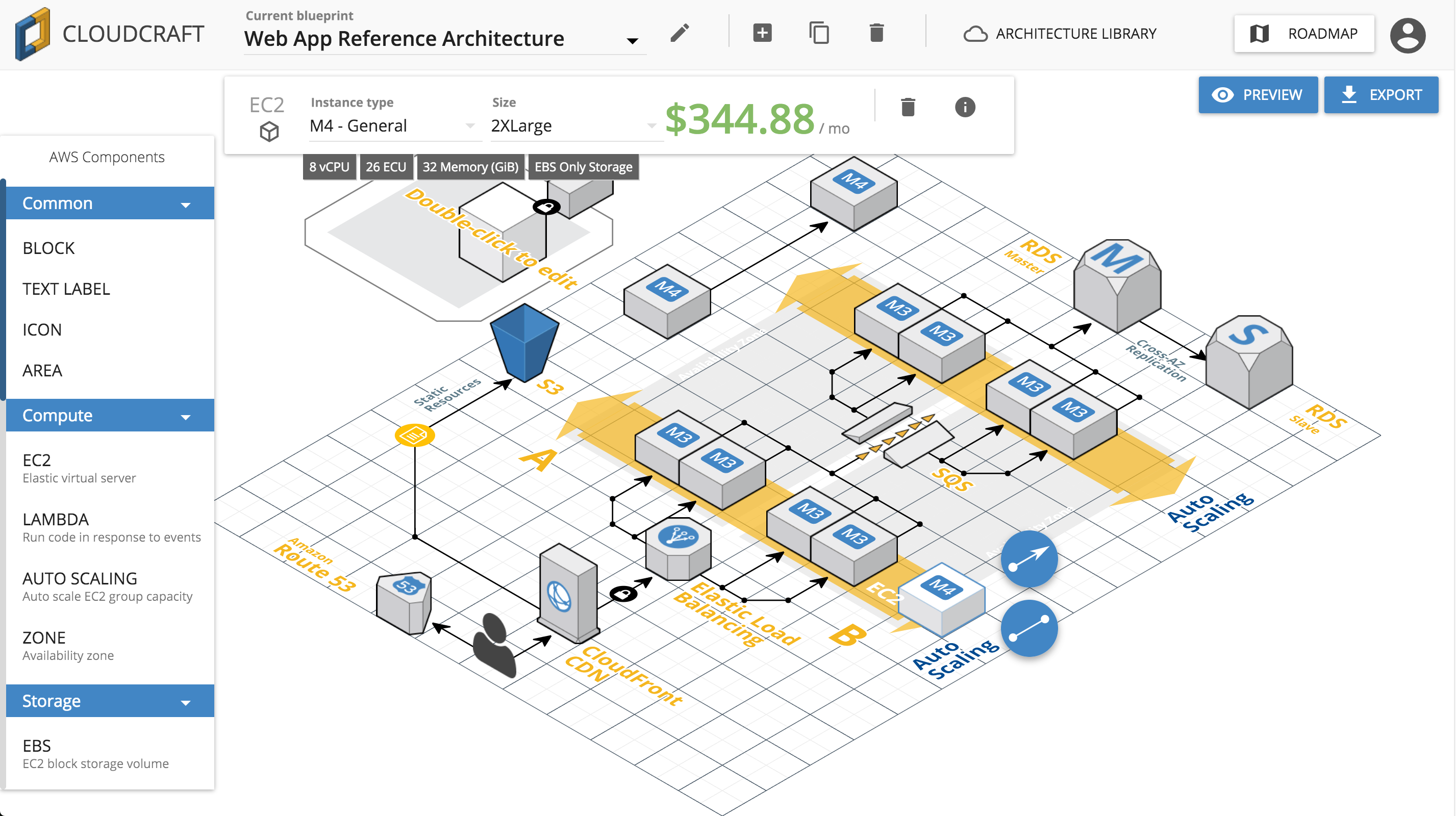Viewport: 1456px width, 816px height.
Task: Collapse the Storage components section
Action: click(x=185, y=702)
